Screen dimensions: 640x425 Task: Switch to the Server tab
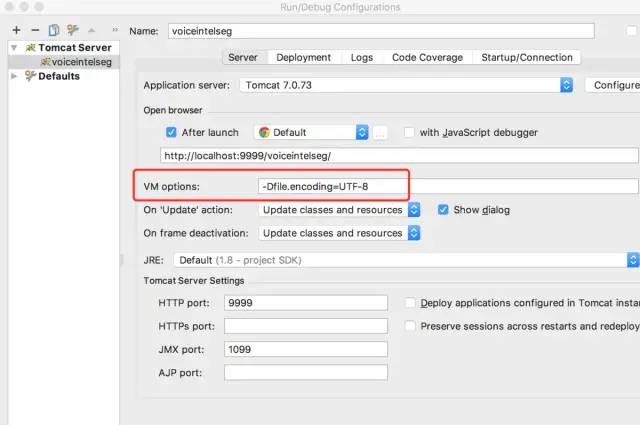pyautogui.click(x=243, y=58)
